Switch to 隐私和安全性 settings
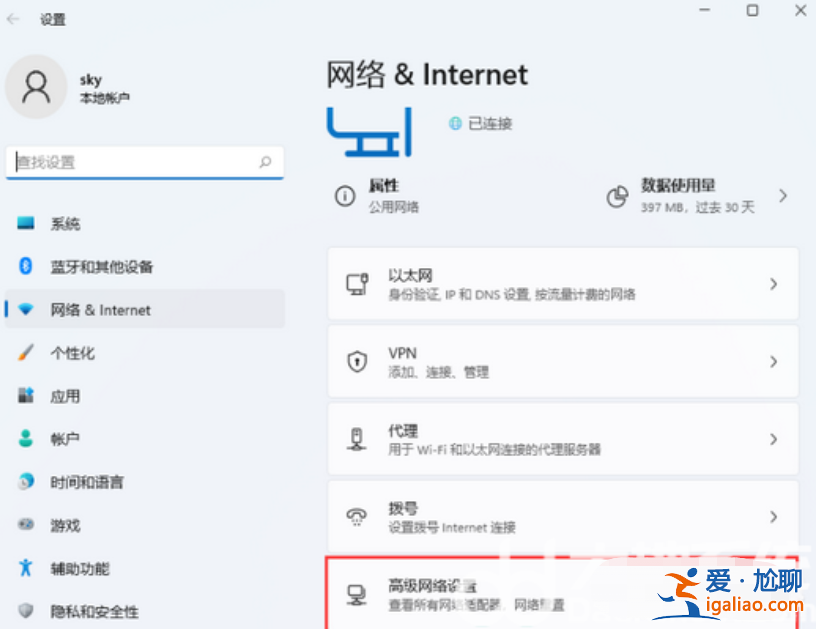 click(86, 611)
